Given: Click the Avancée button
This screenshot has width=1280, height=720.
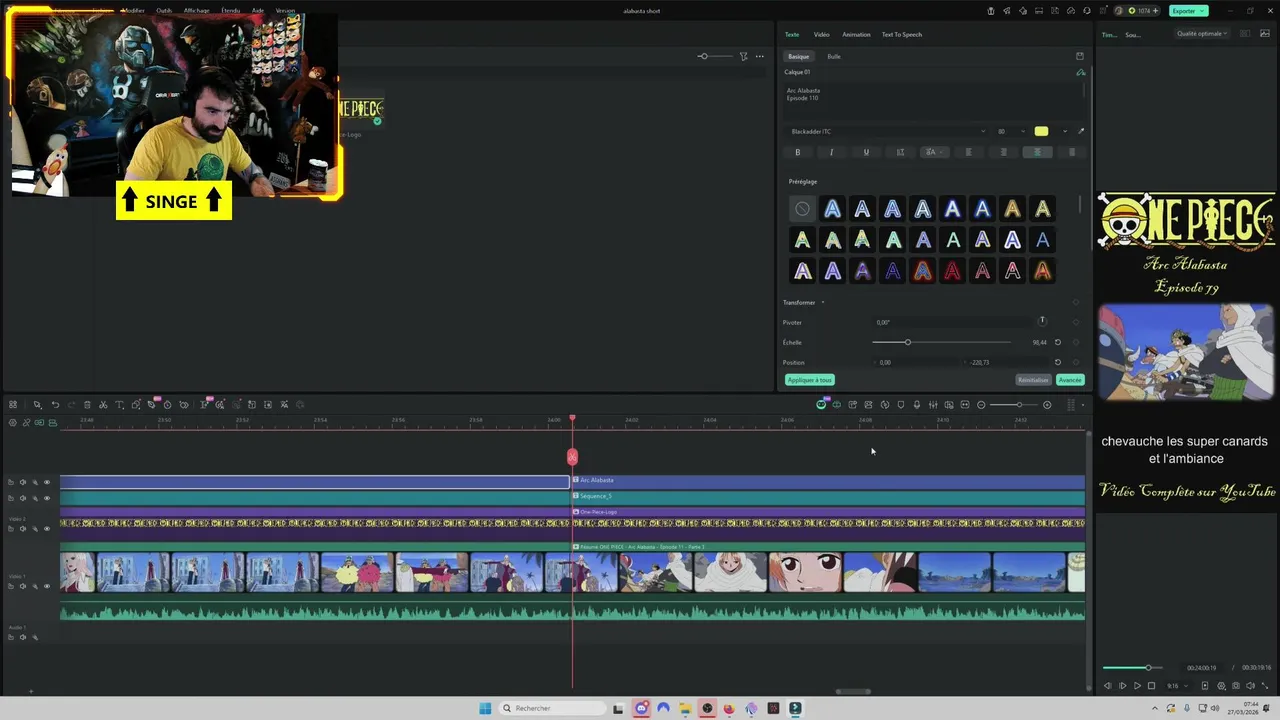Looking at the screenshot, I should pyautogui.click(x=1070, y=380).
